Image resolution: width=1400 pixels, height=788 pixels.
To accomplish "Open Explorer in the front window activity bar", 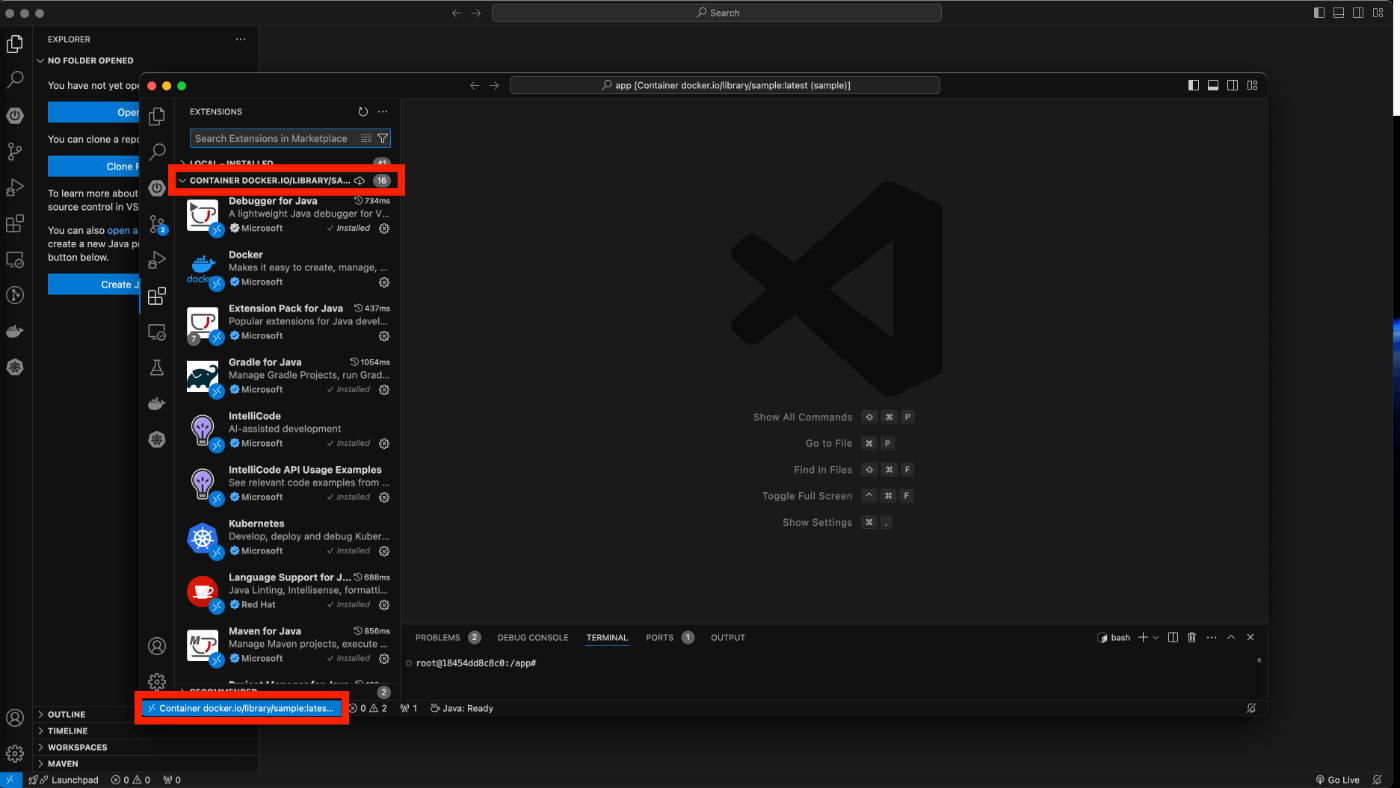I will click(x=157, y=117).
